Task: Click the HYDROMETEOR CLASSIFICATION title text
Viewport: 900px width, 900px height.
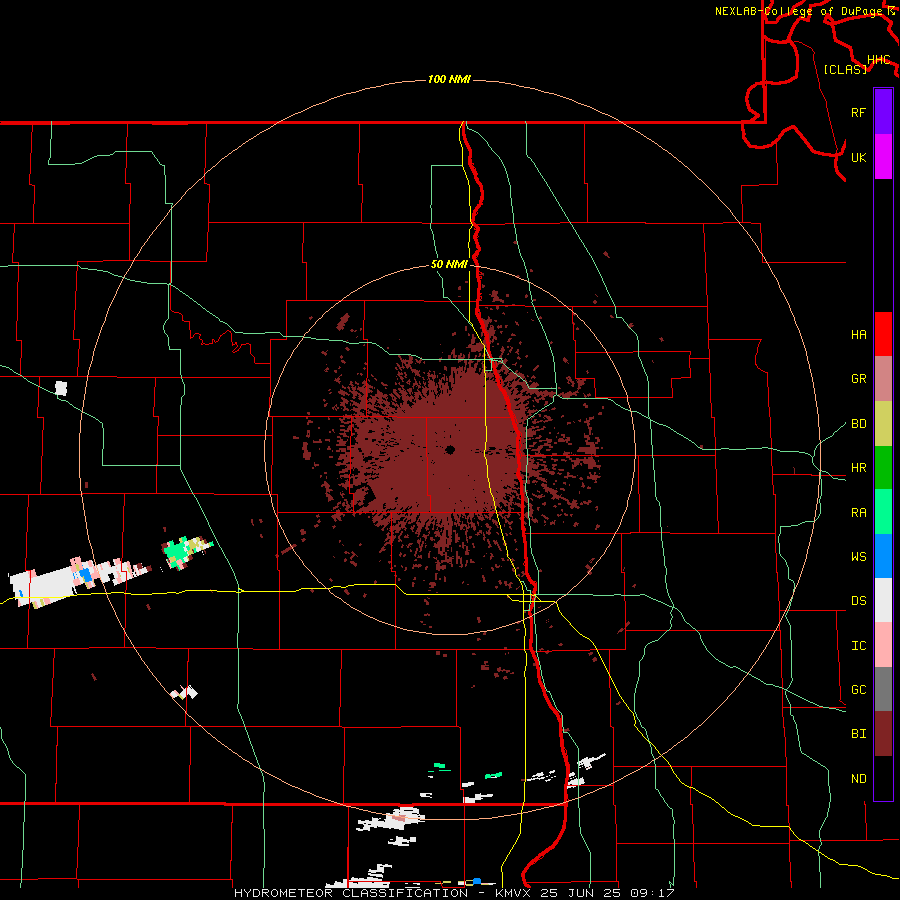Action: (x=351, y=893)
